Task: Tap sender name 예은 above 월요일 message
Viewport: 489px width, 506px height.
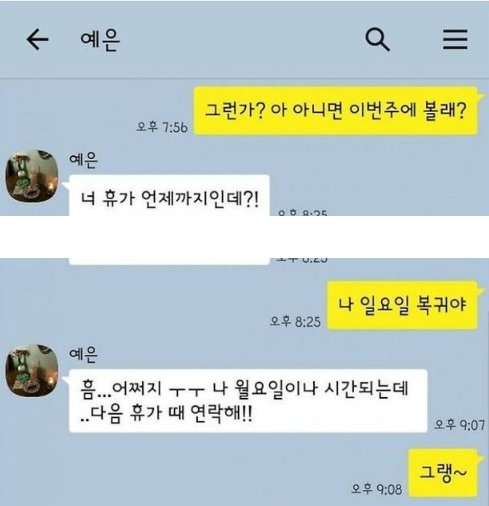Action: [x=83, y=354]
